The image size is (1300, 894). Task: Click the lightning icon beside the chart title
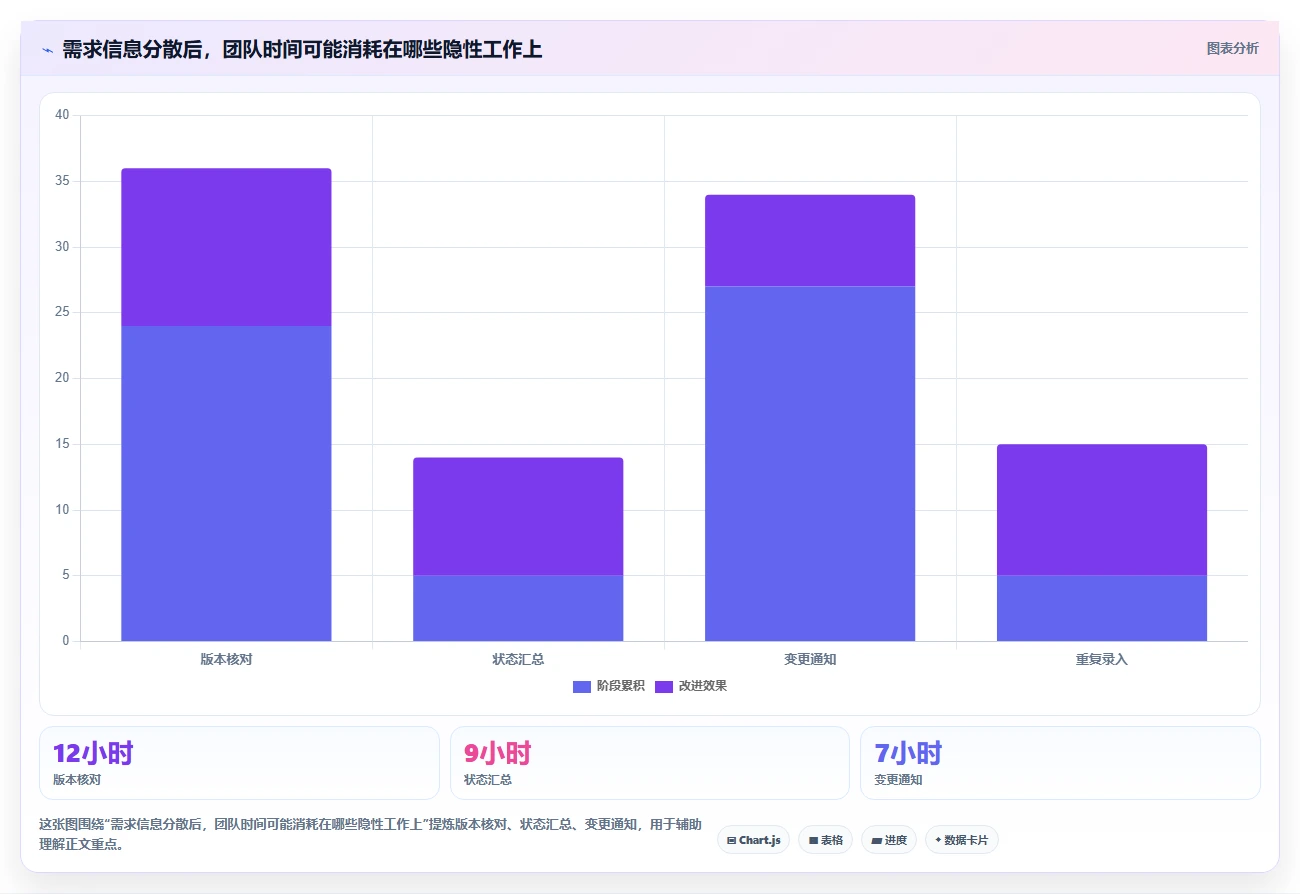tap(47, 50)
